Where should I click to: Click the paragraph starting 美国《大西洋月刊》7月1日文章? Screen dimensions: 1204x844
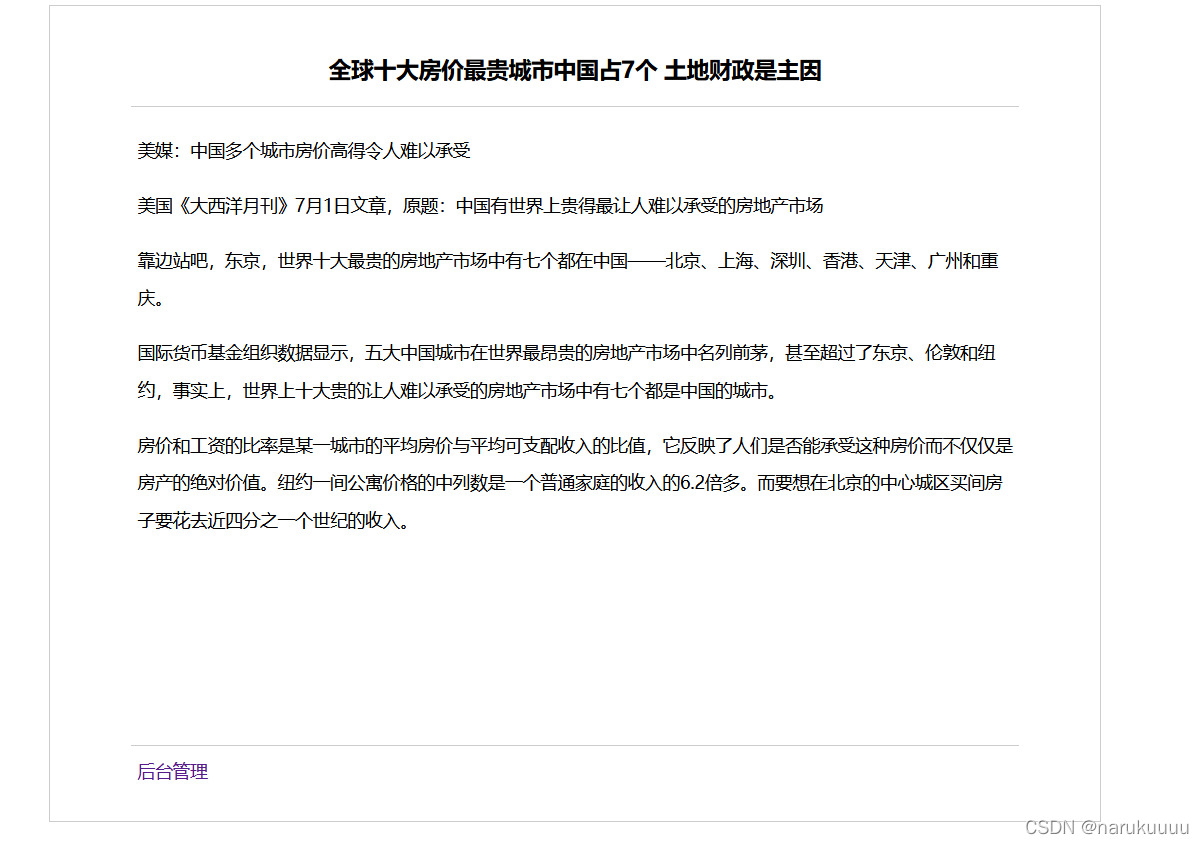[x=480, y=206]
